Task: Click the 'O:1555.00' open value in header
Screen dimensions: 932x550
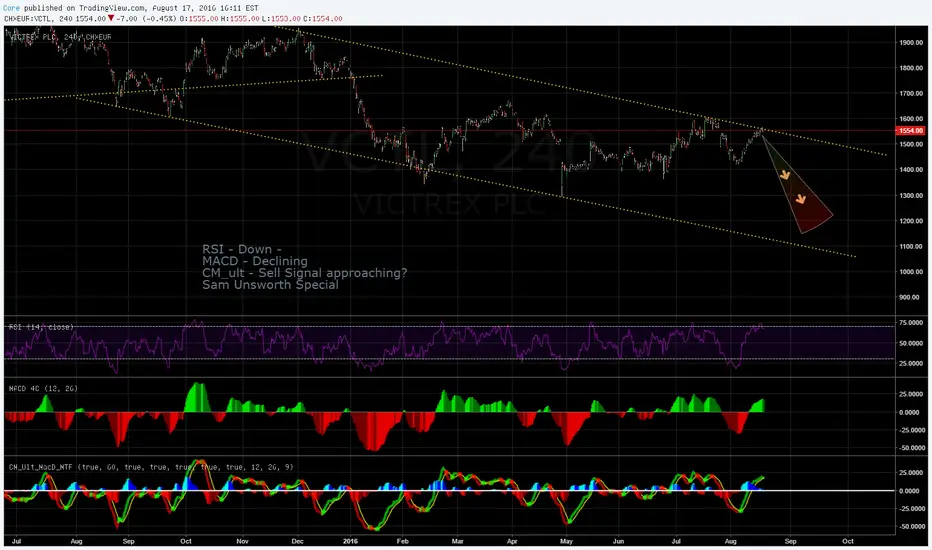Action: tap(199, 18)
